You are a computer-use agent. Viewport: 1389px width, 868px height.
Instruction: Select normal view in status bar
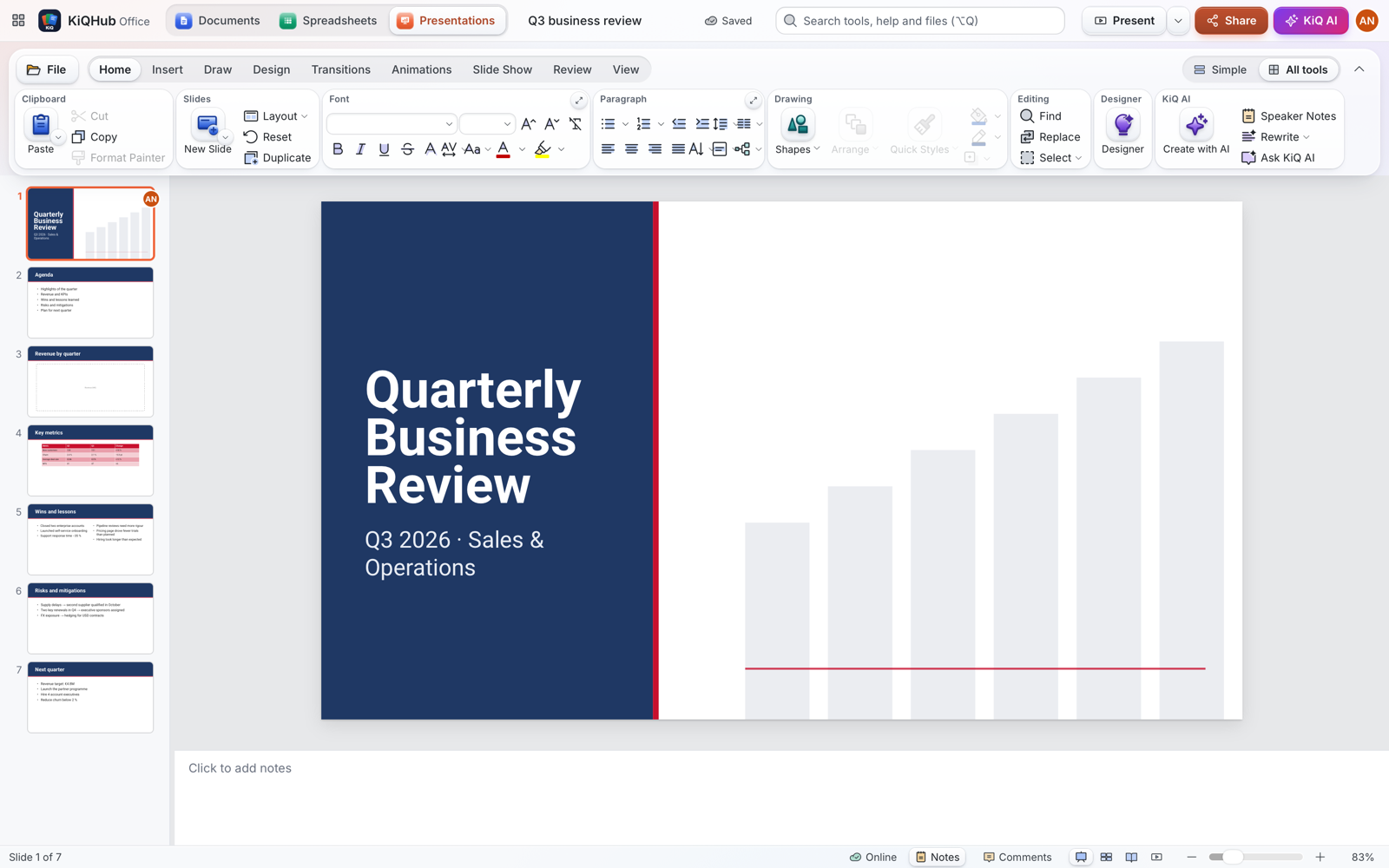[x=1081, y=857]
